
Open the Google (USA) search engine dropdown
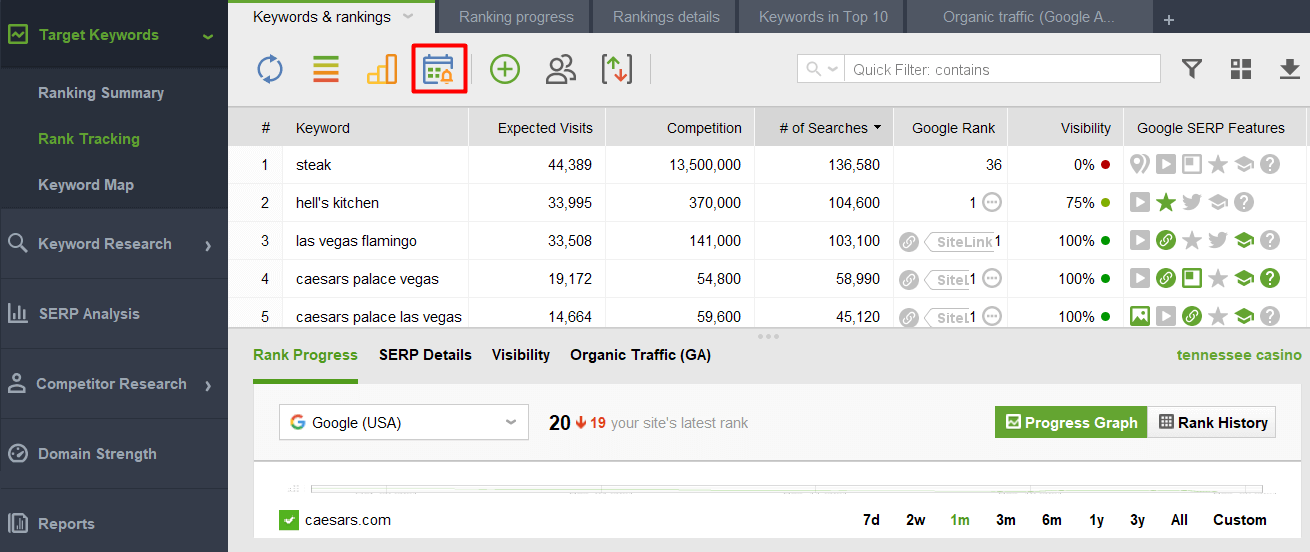(404, 423)
